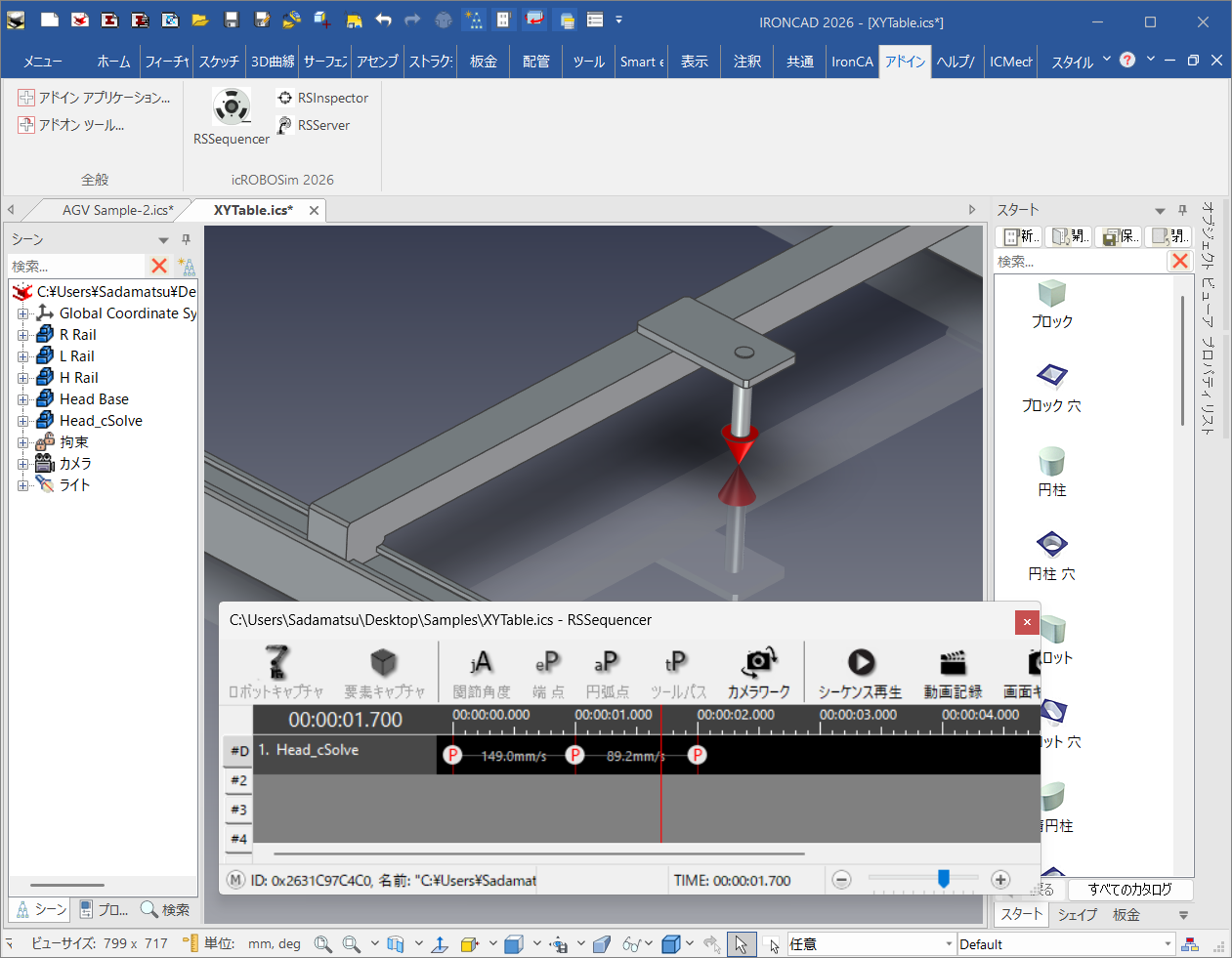Image resolution: width=1232 pixels, height=958 pixels.
Task: Switch to the AGV Sample-2.ics document tab
Action: click(117, 210)
